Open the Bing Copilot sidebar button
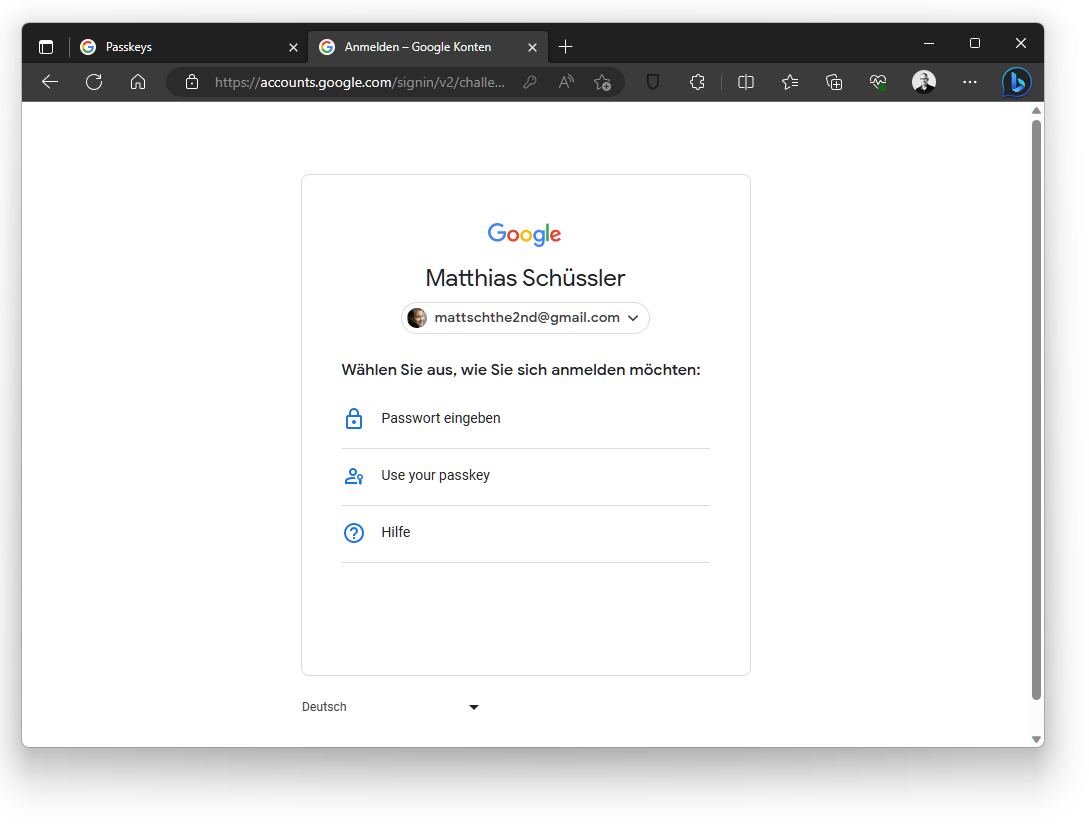 tap(1016, 82)
